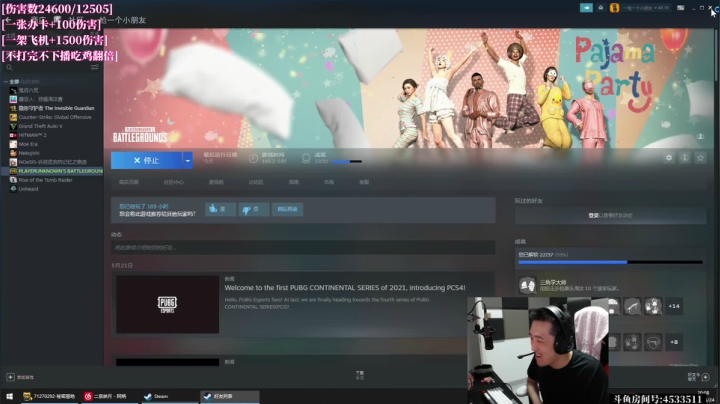720x404 pixels.
Task: Open the 客服 support tab
Action: point(364,182)
